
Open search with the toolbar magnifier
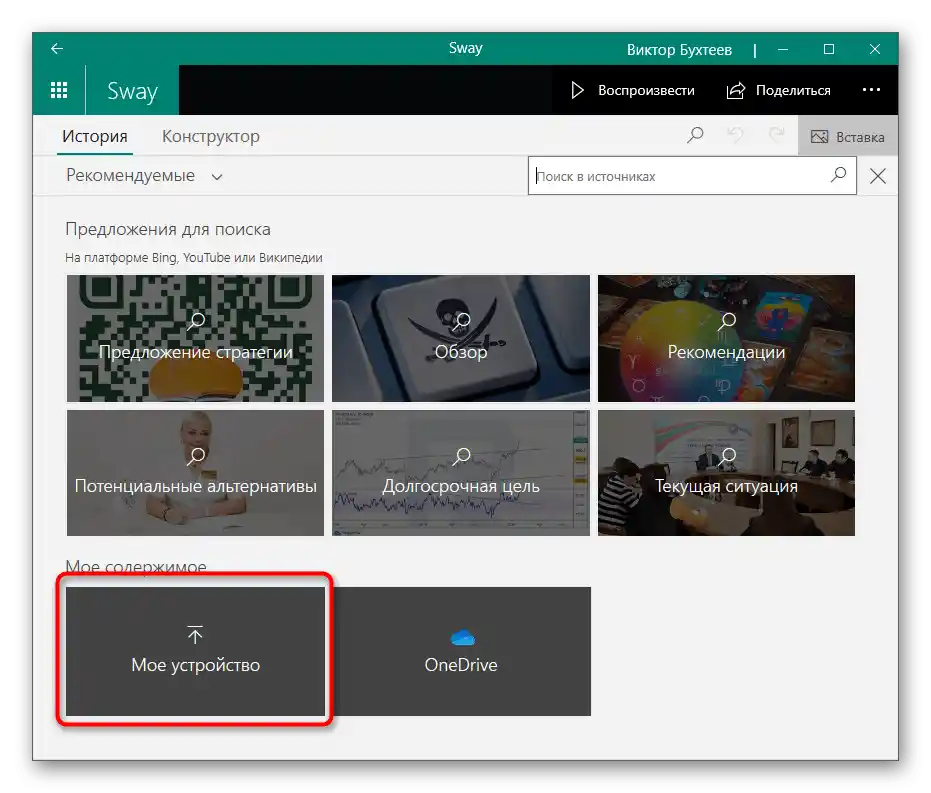(695, 136)
